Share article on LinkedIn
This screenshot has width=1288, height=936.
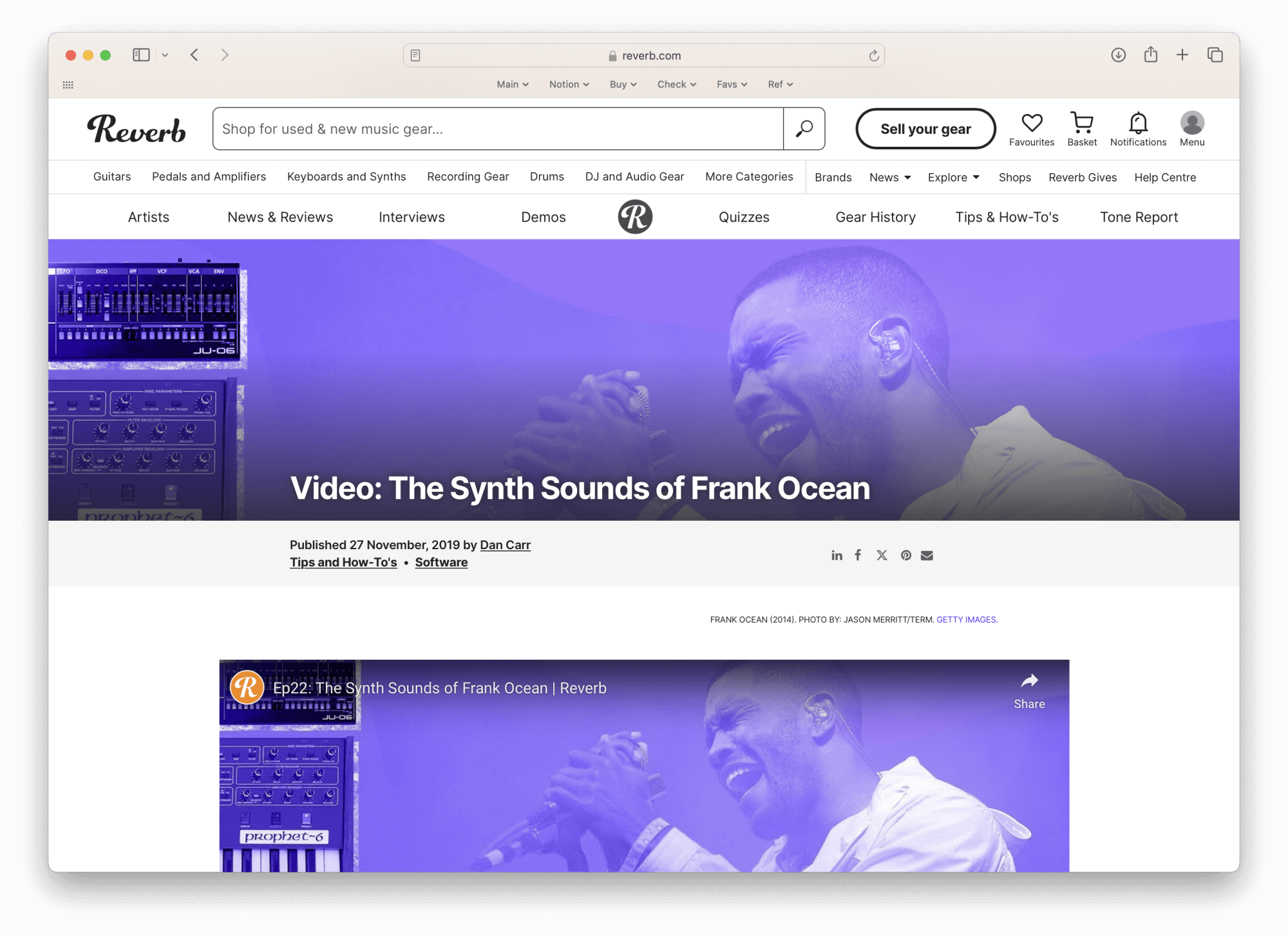coord(837,555)
